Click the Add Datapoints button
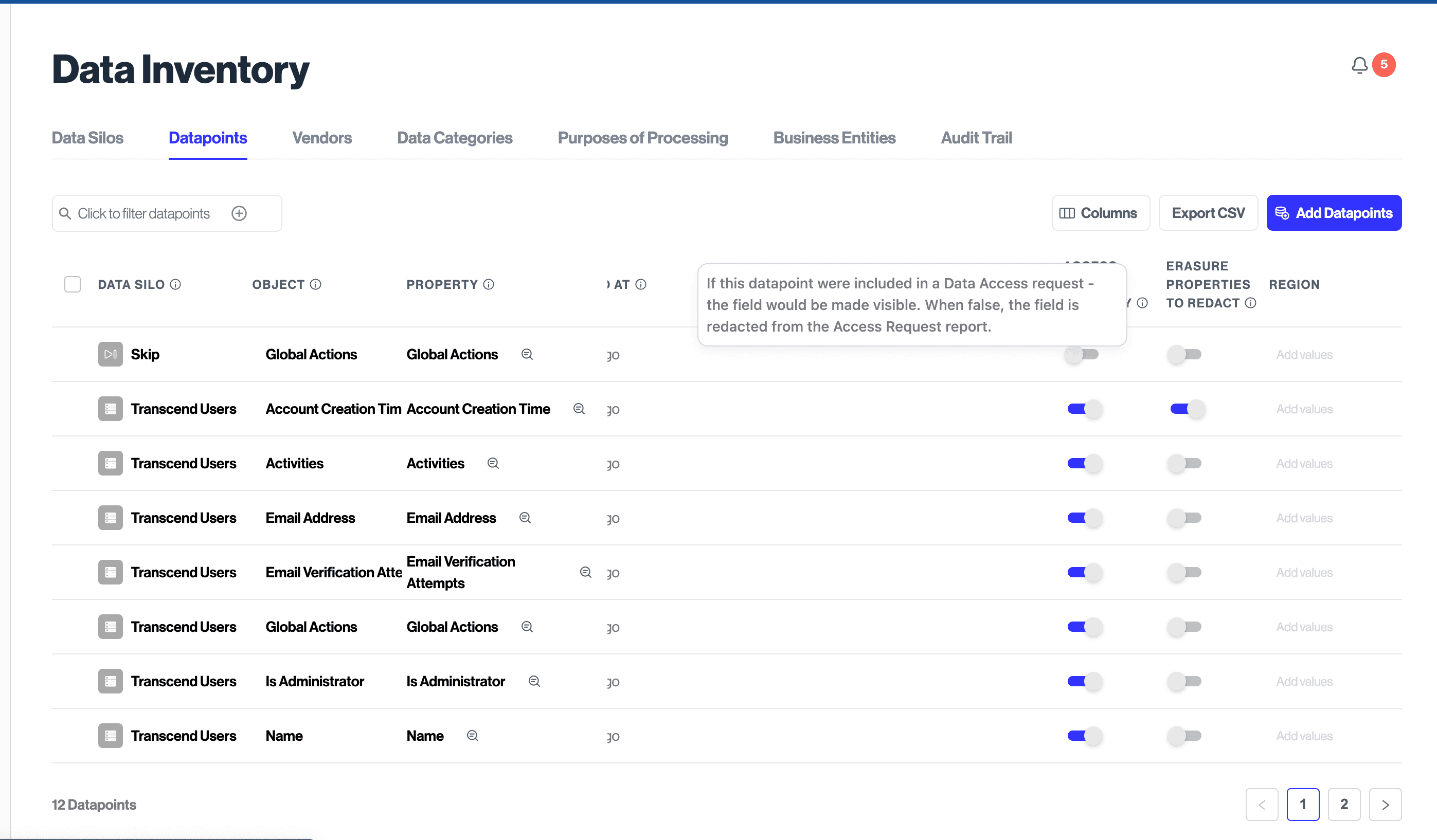 1334,213
